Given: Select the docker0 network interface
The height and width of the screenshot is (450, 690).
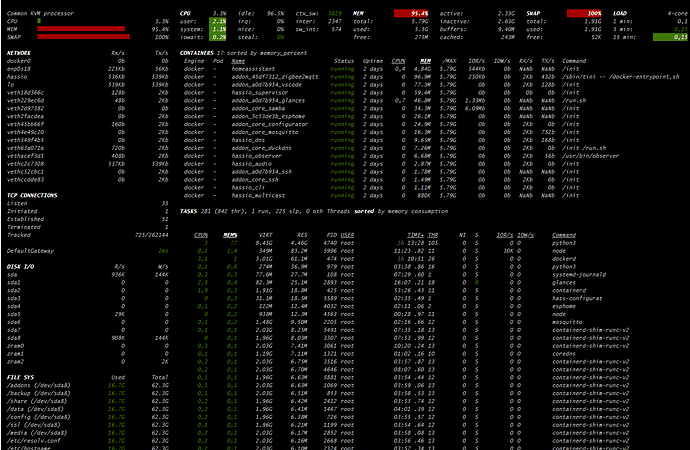Looking at the screenshot, I should 88,61.
